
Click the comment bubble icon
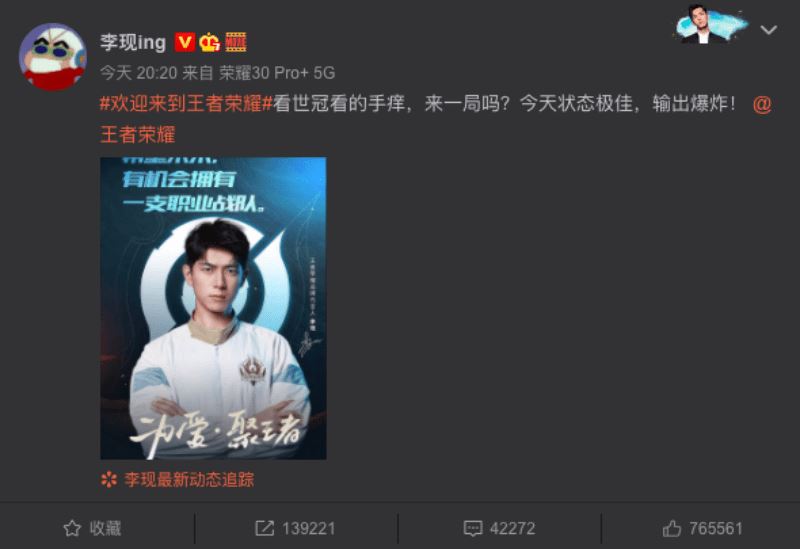(472, 528)
